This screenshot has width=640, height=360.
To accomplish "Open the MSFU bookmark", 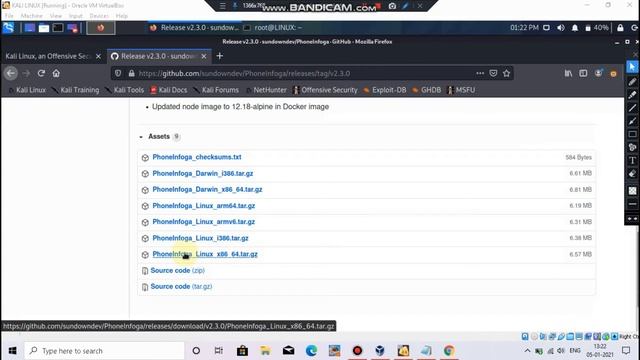I will tap(462, 90).
